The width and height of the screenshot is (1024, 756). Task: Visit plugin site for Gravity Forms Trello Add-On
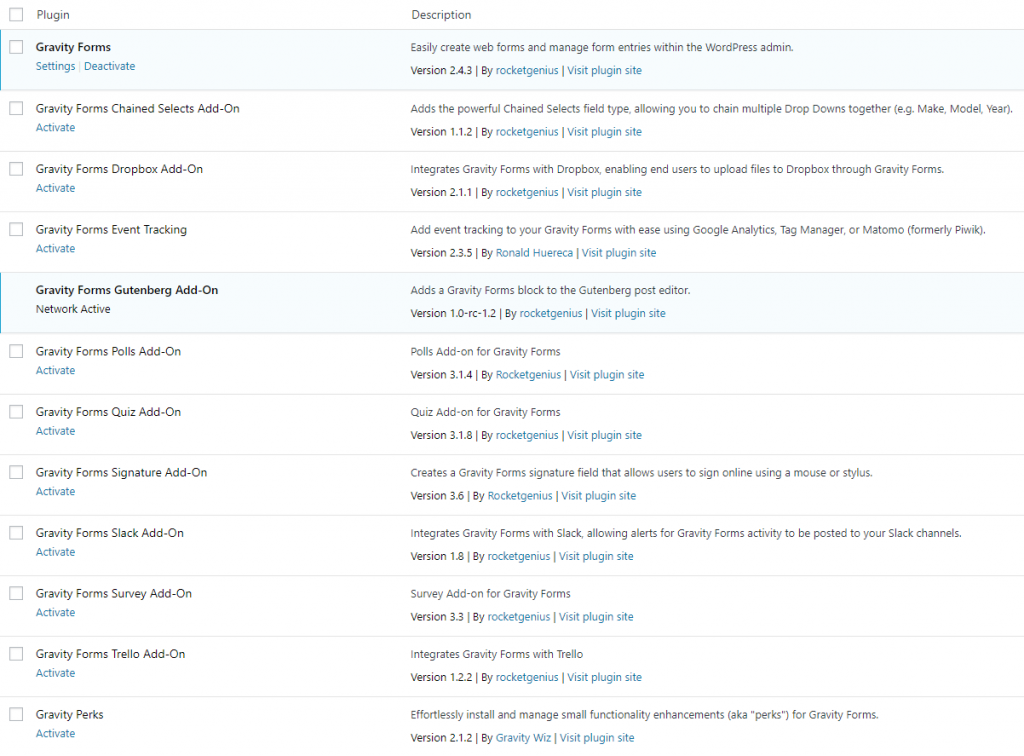click(604, 677)
